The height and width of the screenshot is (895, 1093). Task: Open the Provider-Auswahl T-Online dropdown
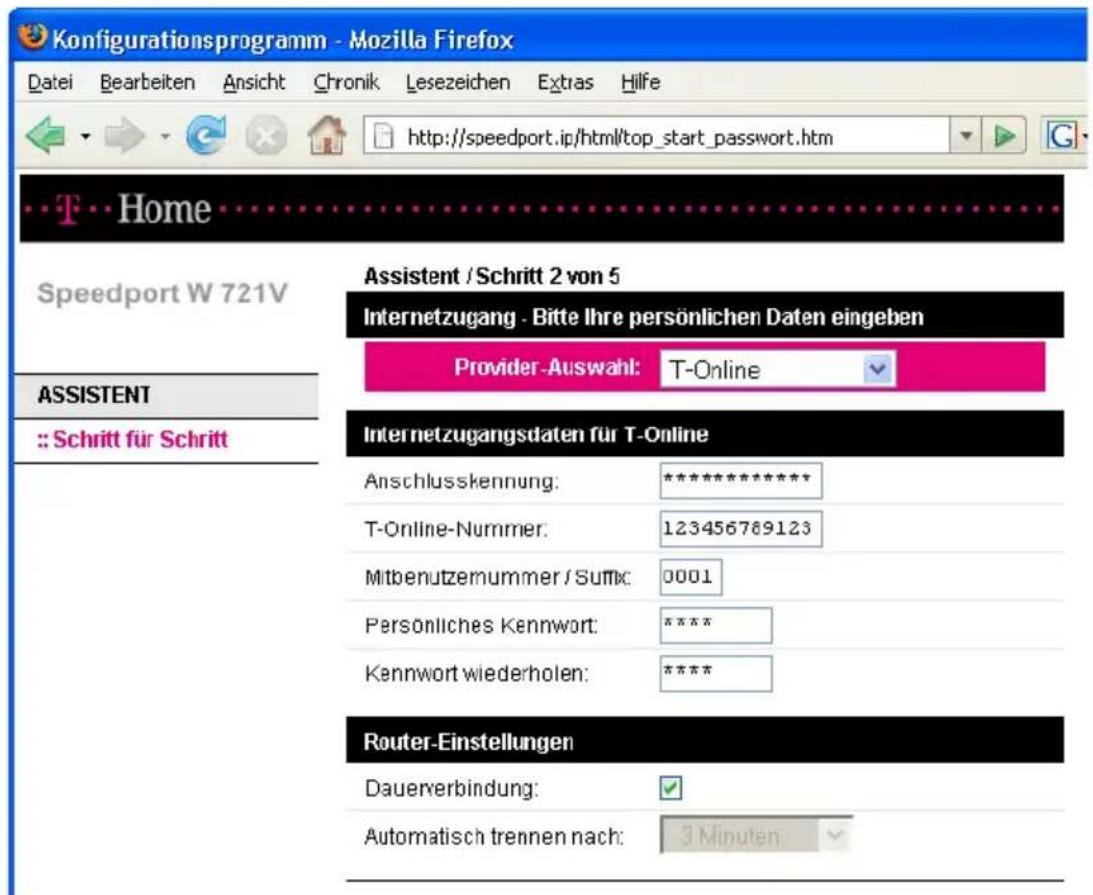pos(778,369)
